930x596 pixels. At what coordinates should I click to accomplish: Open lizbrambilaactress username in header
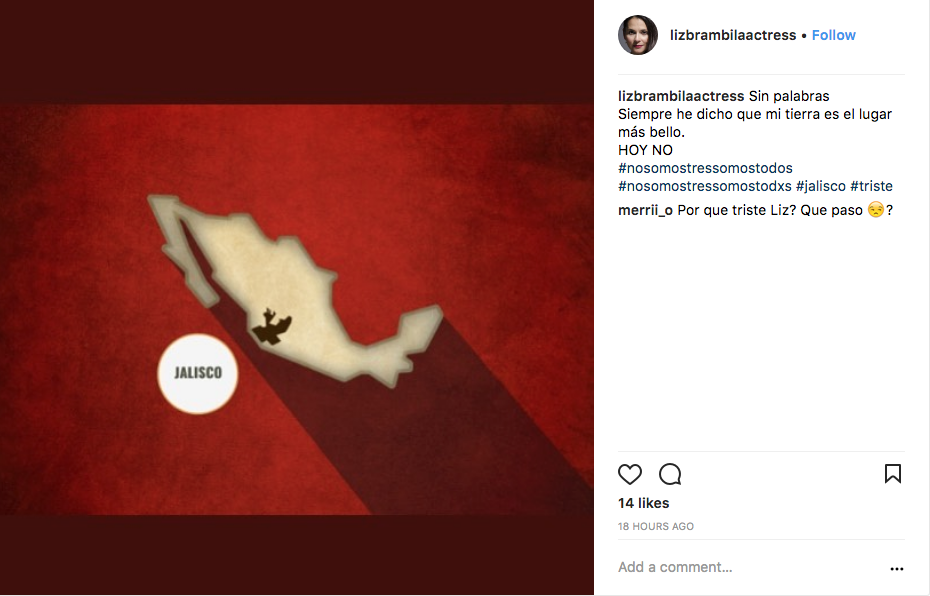click(733, 35)
